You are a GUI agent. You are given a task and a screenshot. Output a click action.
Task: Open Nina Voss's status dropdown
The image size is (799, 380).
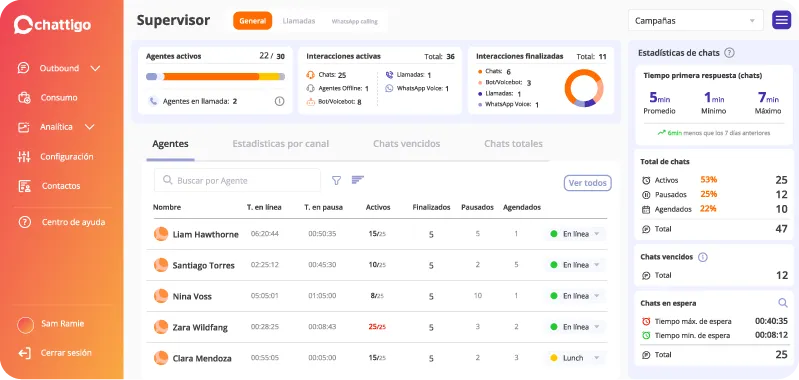(x=575, y=296)
